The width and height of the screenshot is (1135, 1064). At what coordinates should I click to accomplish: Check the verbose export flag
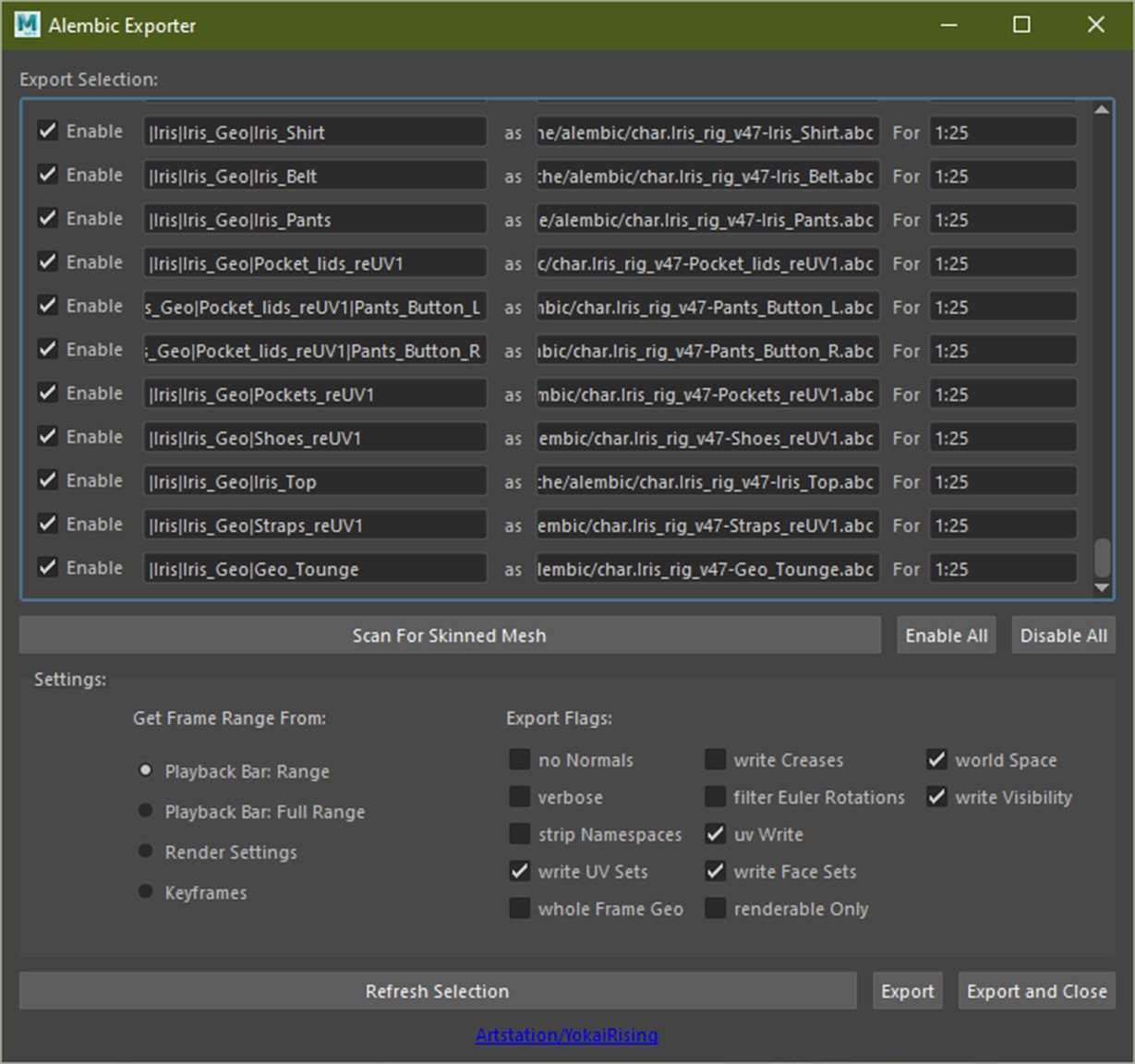pos(519,795)
